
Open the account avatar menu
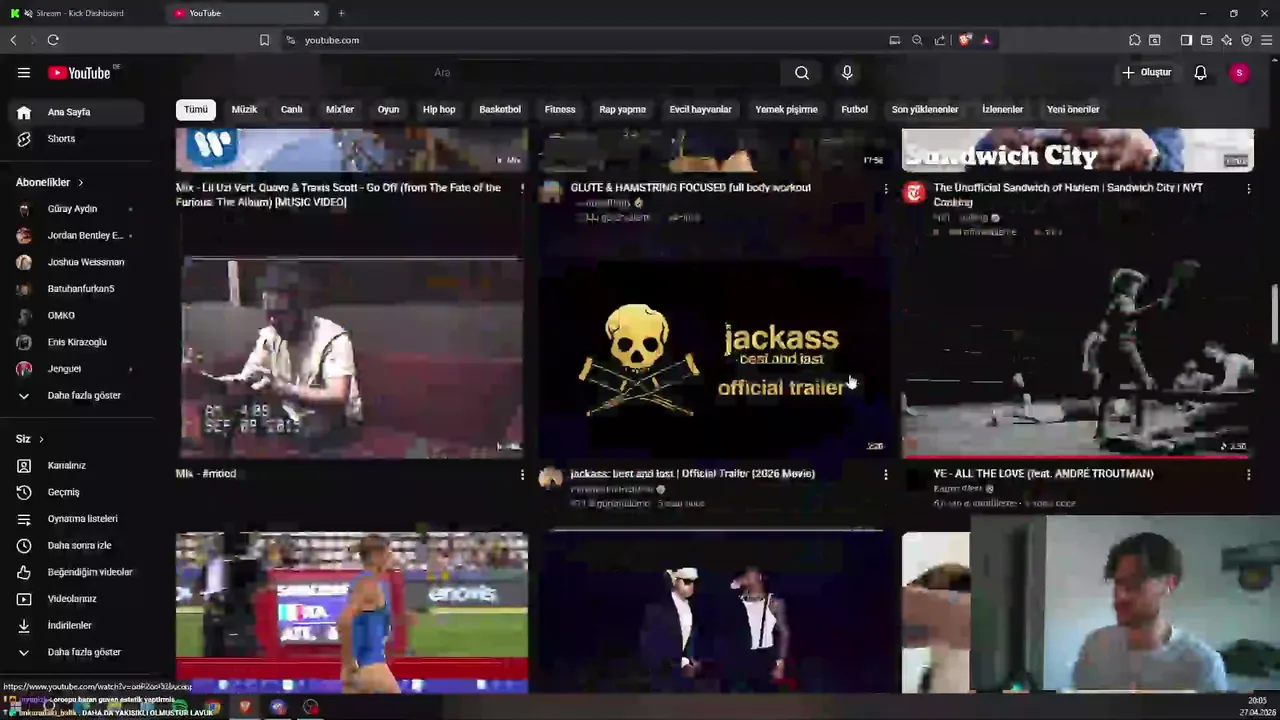click(x=1239, y=72)
